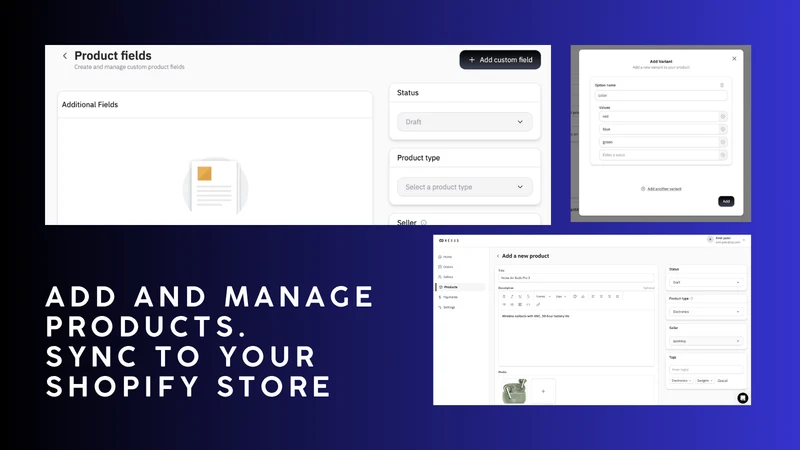The height and width of the screenshot is (450, 800).
Task: Open the chat widget icon
Action: coord(743,398)
